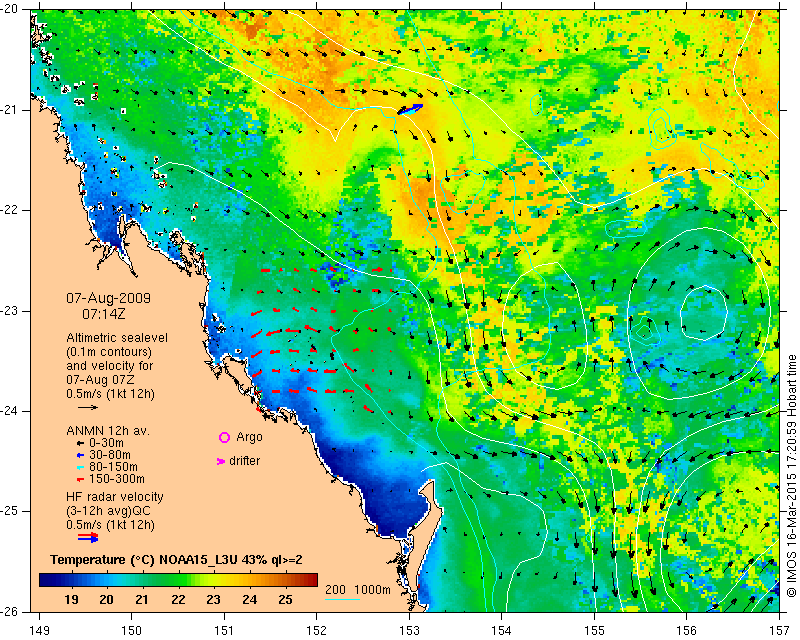Image resolution: width=800 pixels, height=640 pixels.
Task: Click the colorbar tick label '25'
Action: pyautogui.click(x=285, y=600)
